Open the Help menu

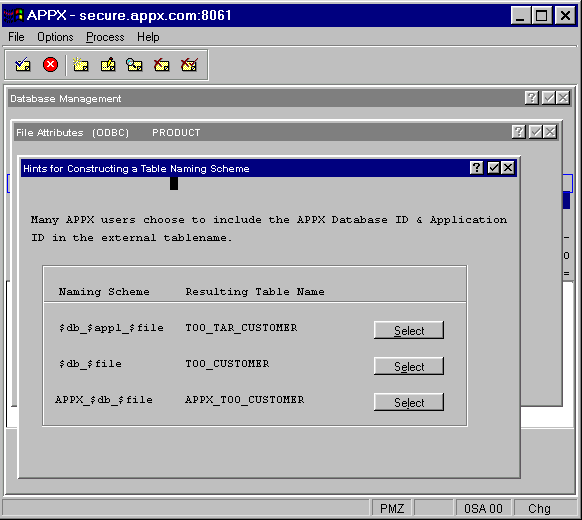[x=148, y=37]
